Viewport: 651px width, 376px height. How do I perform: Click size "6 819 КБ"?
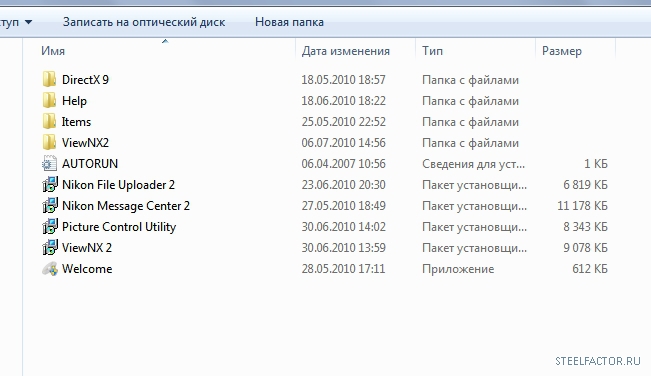tap(585, 185)
